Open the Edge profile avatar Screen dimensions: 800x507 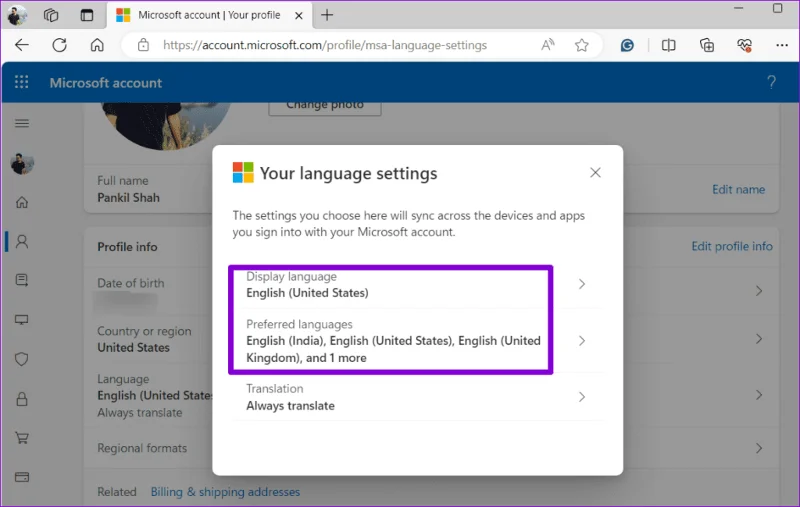(17, 15)
